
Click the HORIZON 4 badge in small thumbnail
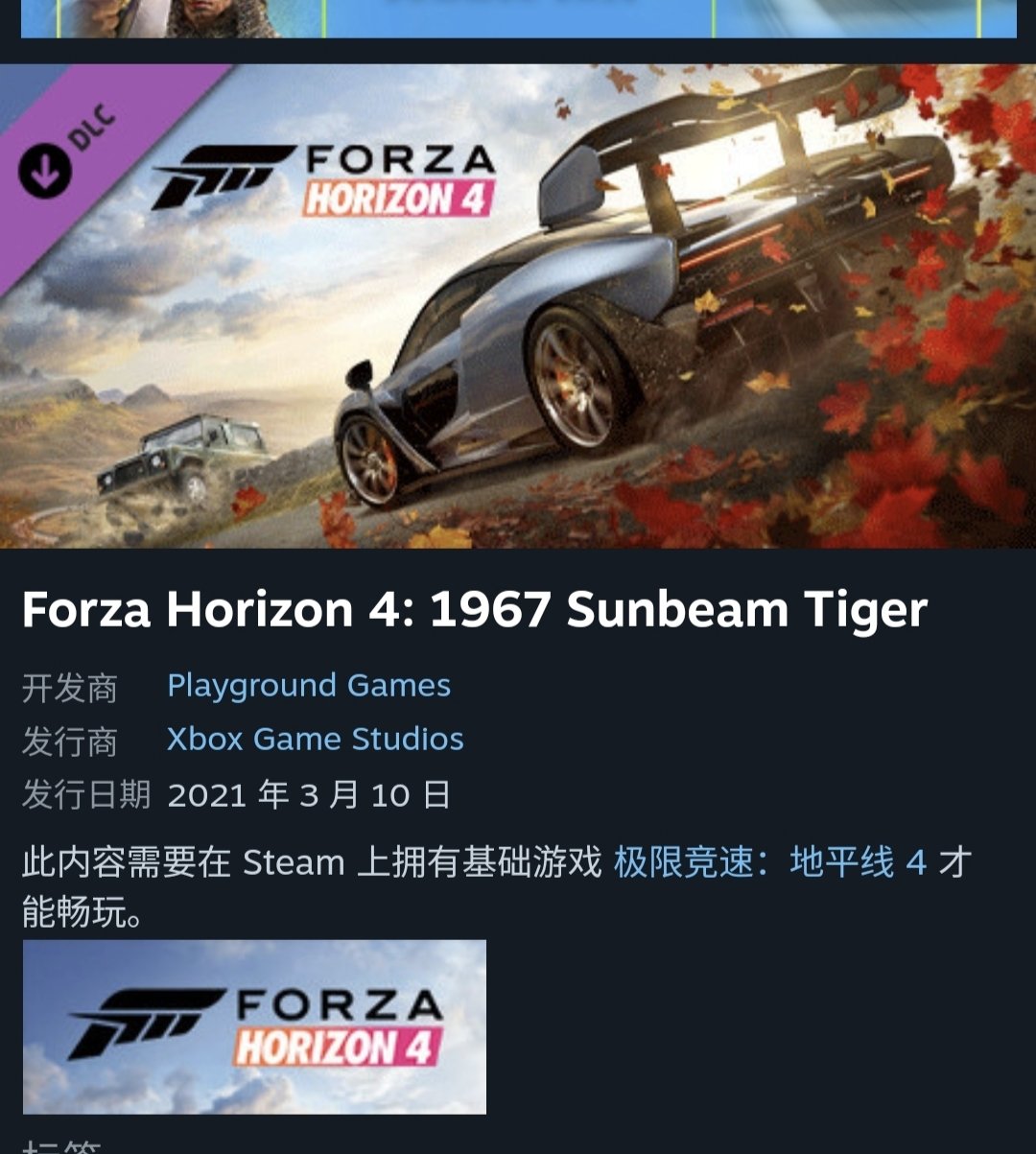[x=339, y=1046]
